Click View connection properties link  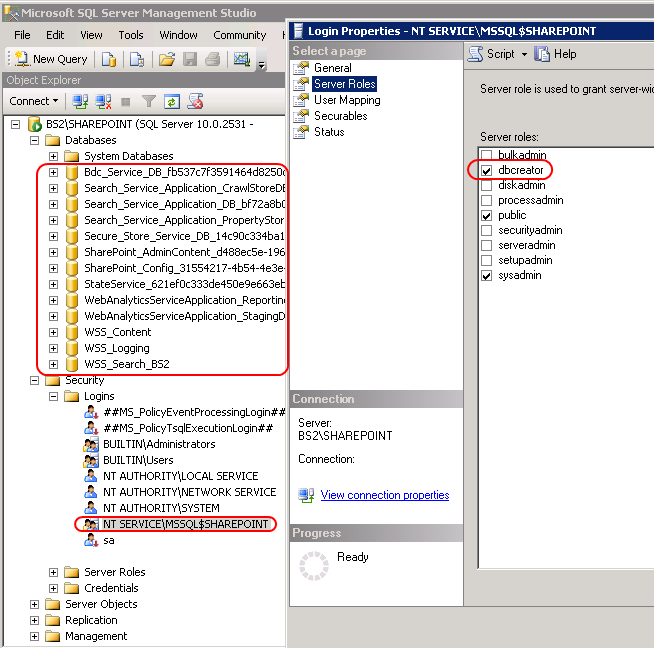384,495
